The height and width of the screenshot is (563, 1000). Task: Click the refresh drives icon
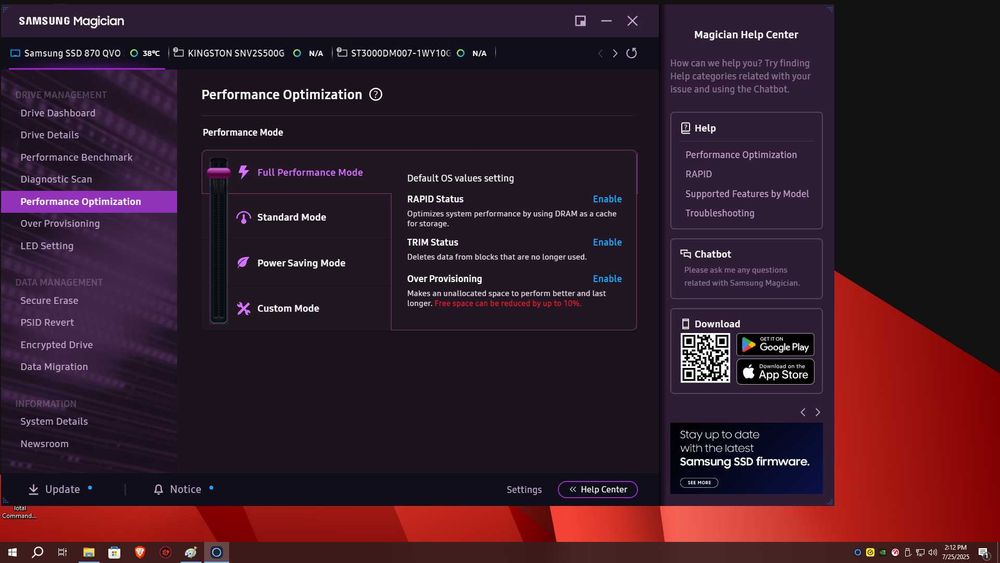point(632,53)
